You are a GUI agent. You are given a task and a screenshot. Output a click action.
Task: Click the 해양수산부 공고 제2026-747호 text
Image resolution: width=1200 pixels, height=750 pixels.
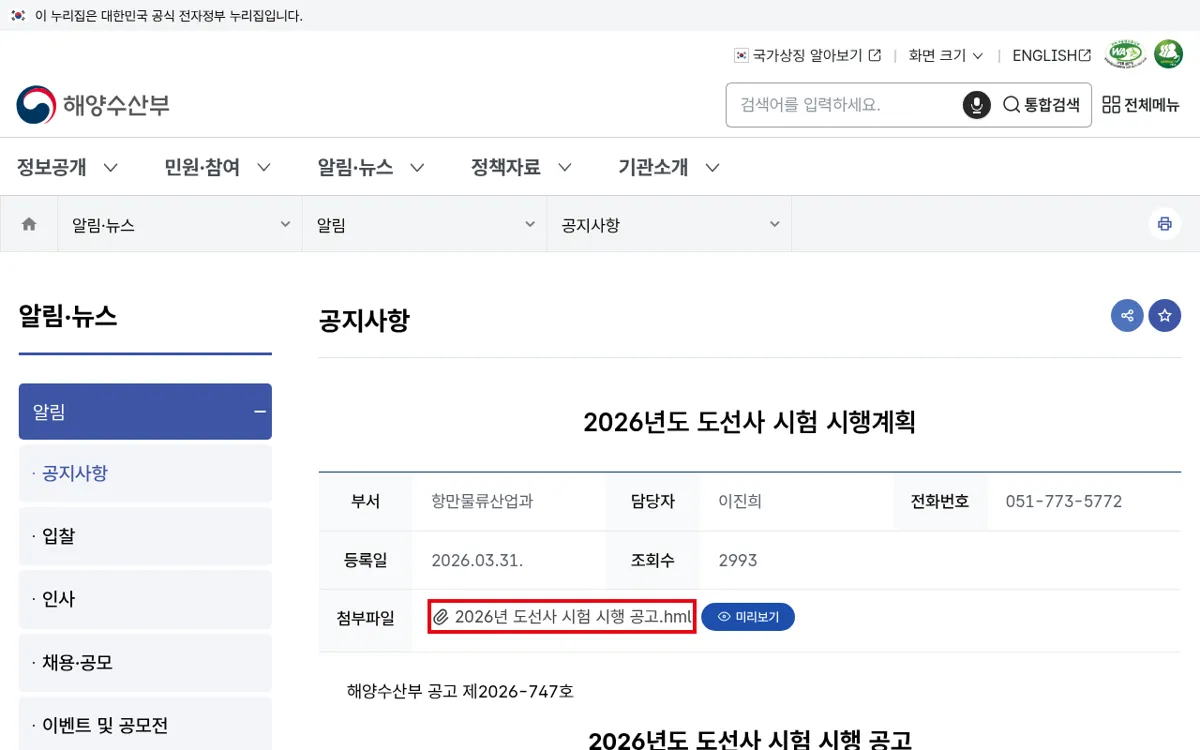[x=460, y=691]
